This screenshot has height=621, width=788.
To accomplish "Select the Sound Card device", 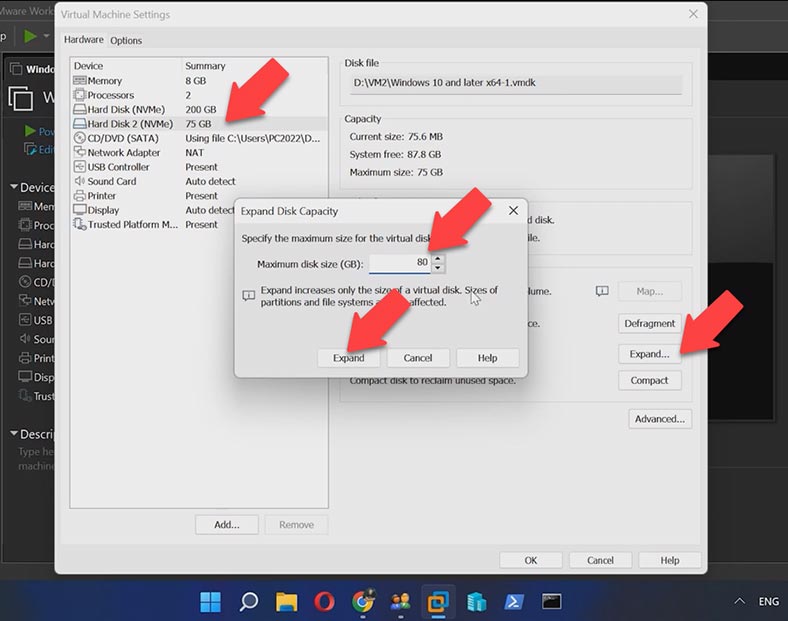I will coord(111,182).
